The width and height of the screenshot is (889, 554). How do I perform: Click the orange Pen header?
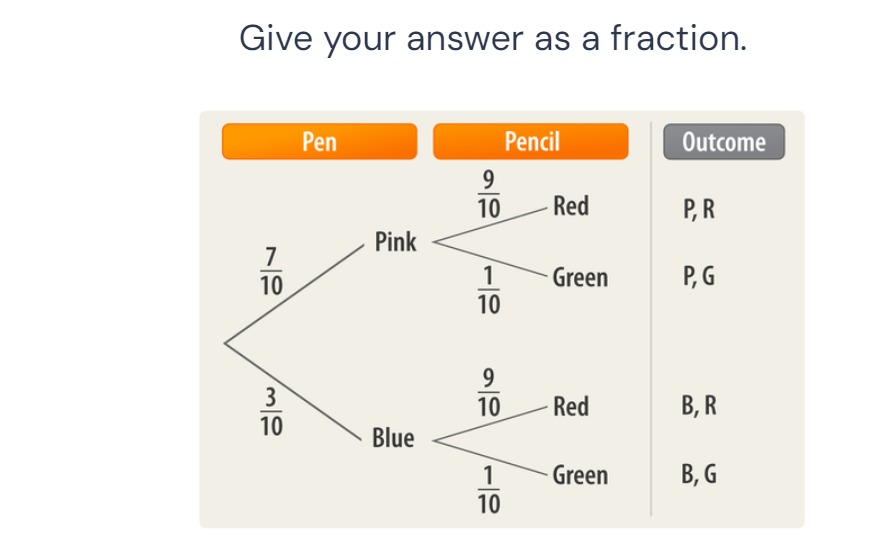pos(319,141)
